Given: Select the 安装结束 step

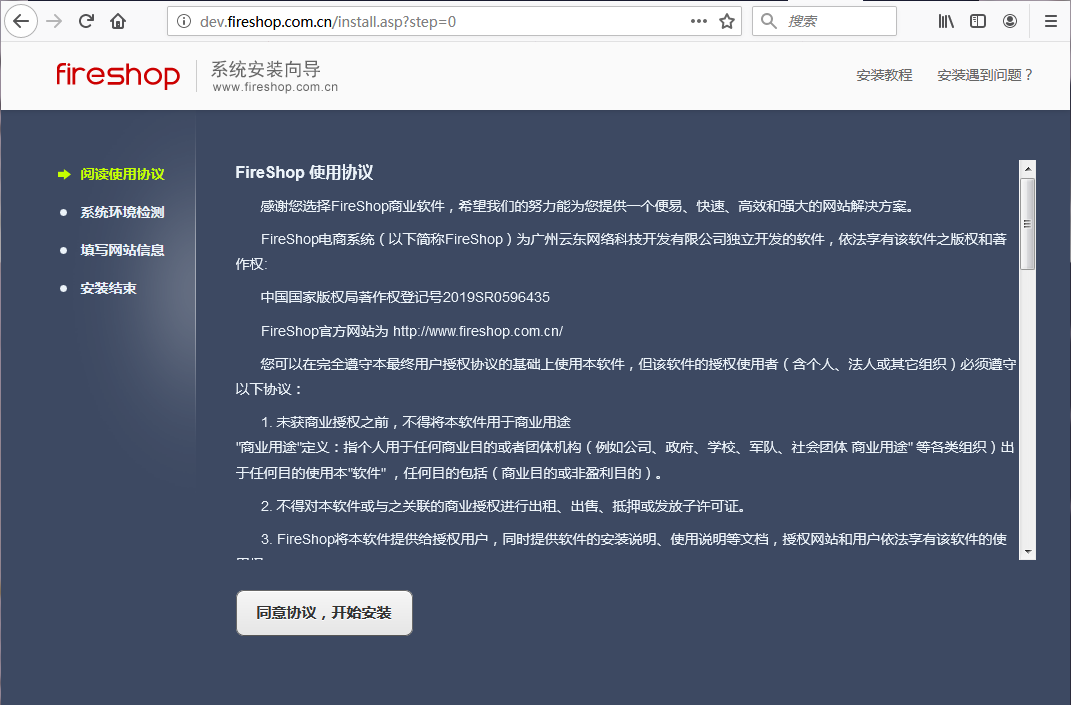Looking at the screenshot, I should click(x=108, y=288).
